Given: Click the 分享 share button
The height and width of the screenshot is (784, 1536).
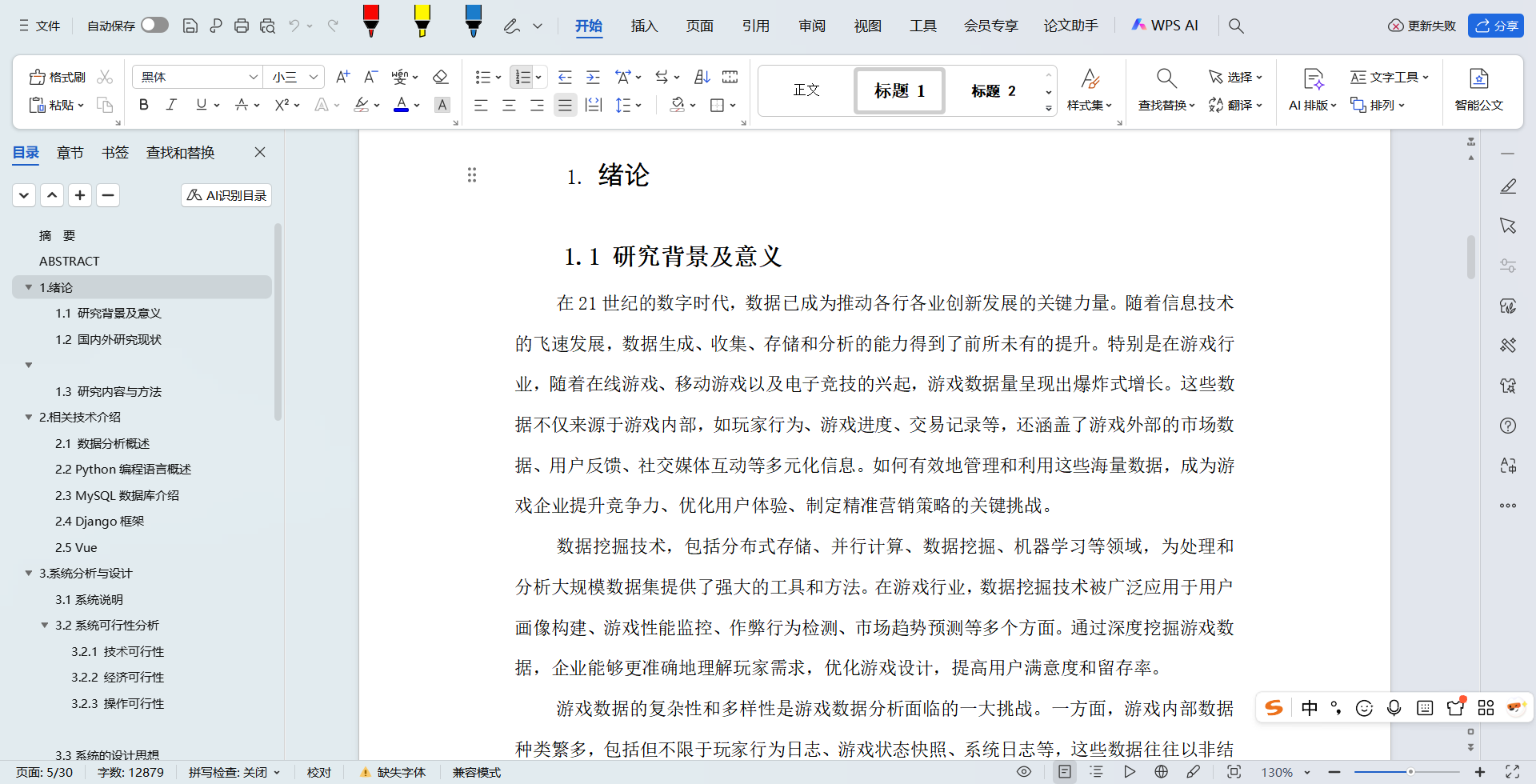Looking at the screenshot, I should click(x=1498, y=25).
